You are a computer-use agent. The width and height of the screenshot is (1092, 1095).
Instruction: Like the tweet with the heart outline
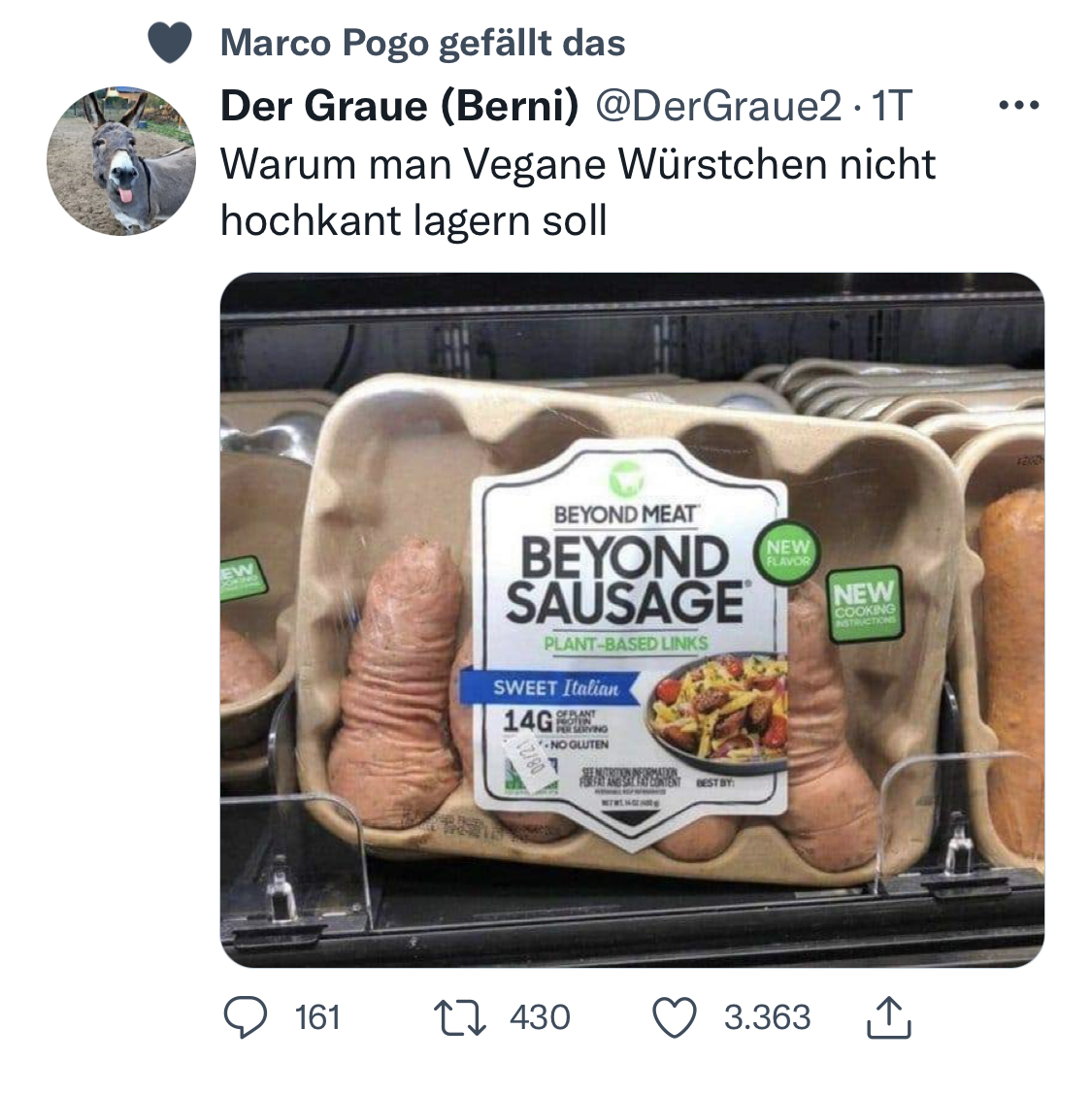(x=676, y=1016)
